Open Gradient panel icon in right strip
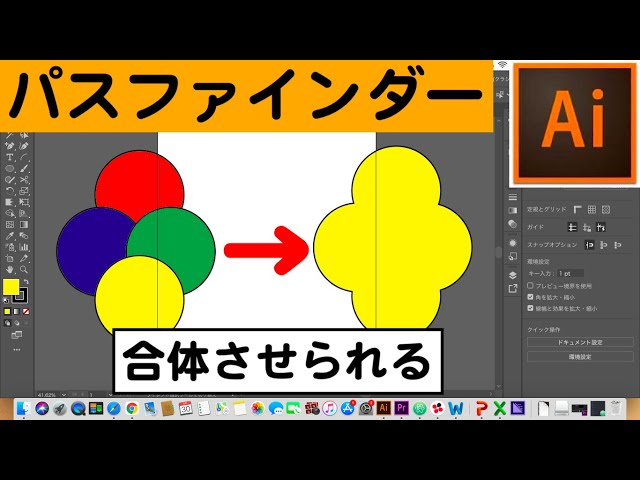640x480 pixels. point(513,211)
